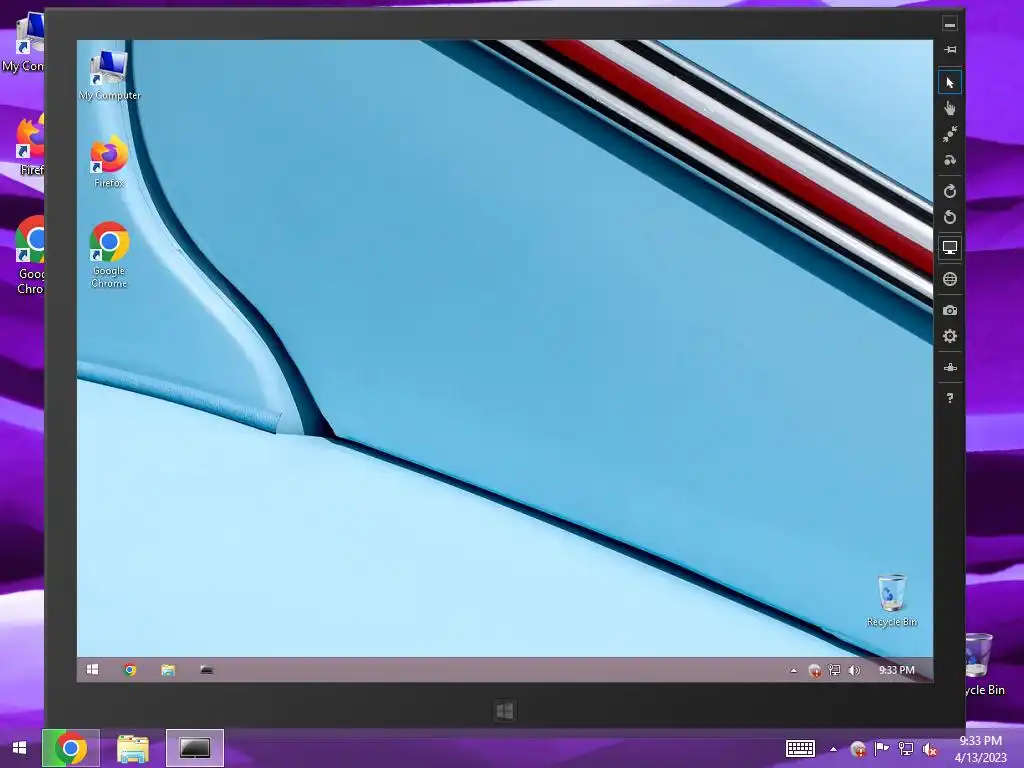Select pinch/zoom touch mode icon

pos(950,135)
